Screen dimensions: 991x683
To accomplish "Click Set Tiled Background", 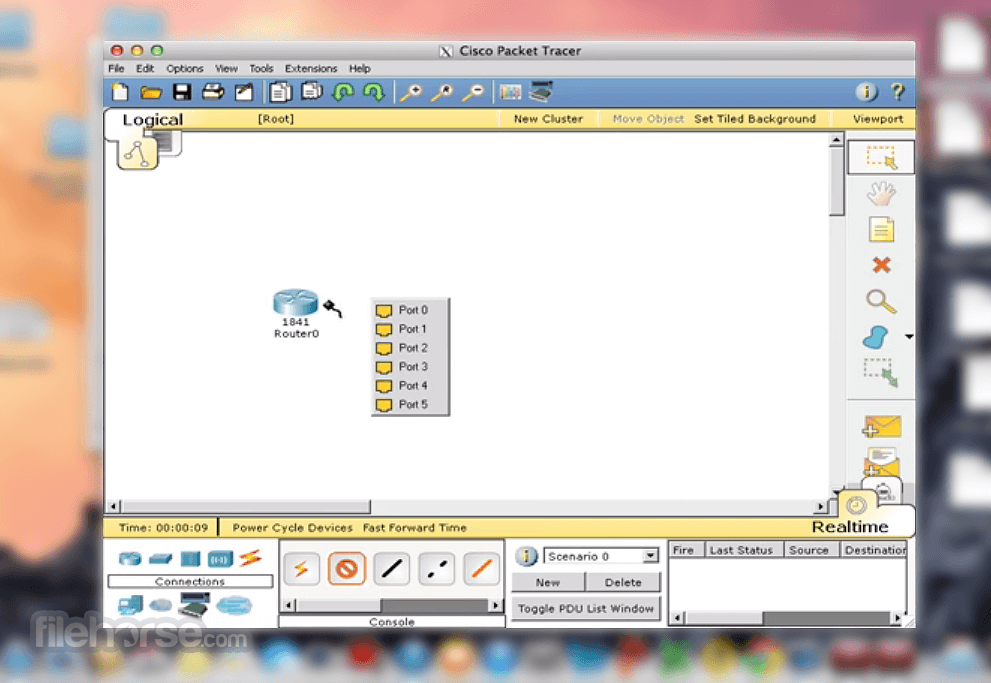I will pyautogui.click(x=755, y=119).
